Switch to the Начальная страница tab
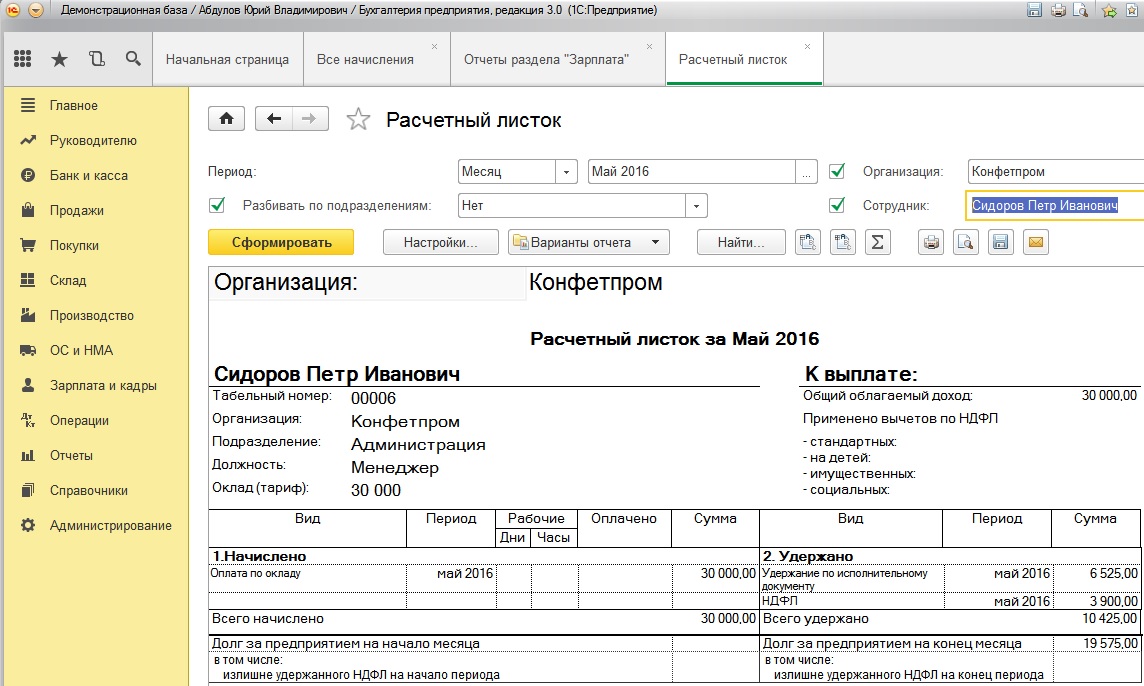 (227, 60)
